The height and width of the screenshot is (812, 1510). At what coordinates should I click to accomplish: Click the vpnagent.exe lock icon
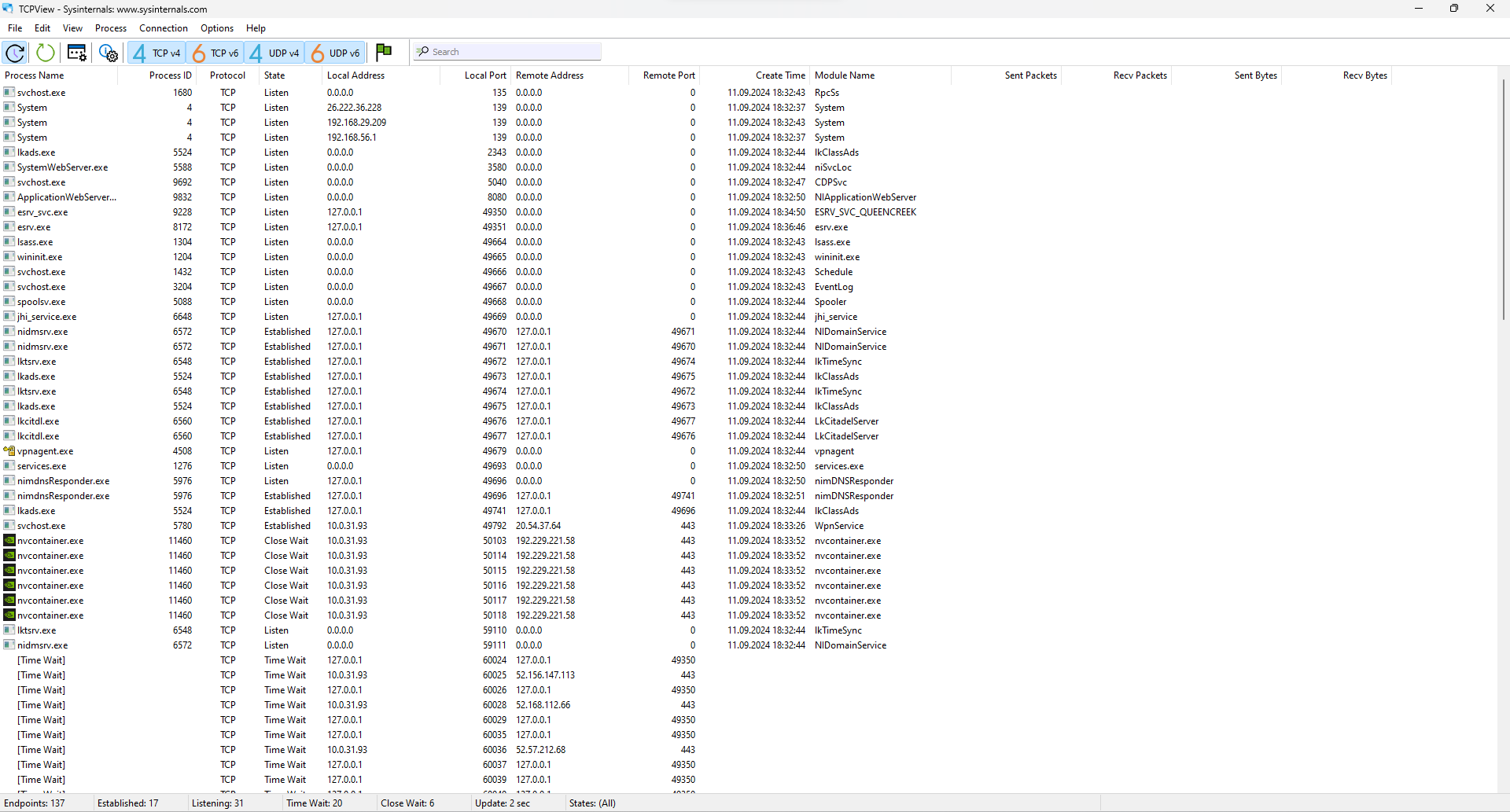(9, 451)
